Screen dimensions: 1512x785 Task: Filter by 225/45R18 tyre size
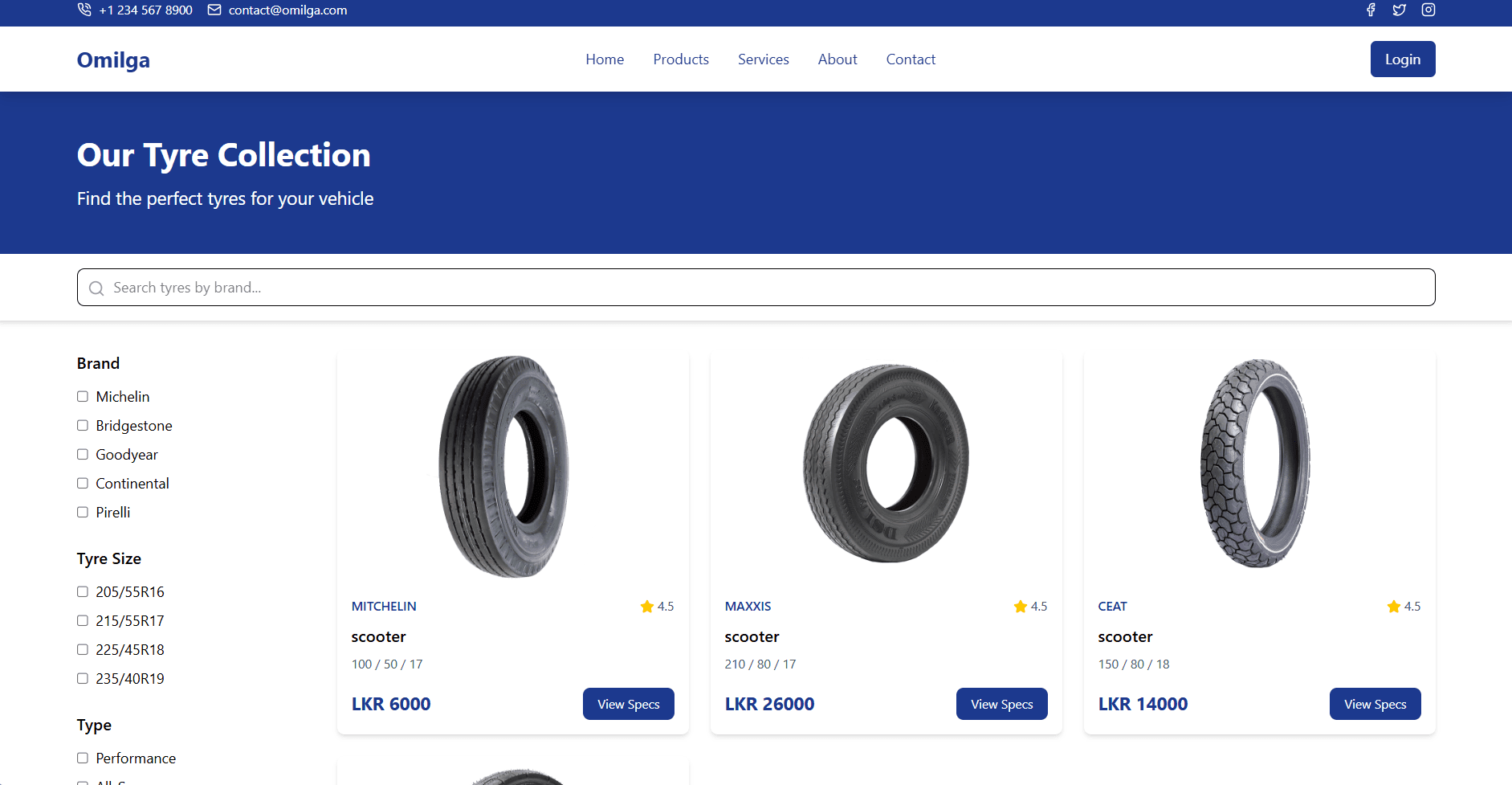point(83,649)
